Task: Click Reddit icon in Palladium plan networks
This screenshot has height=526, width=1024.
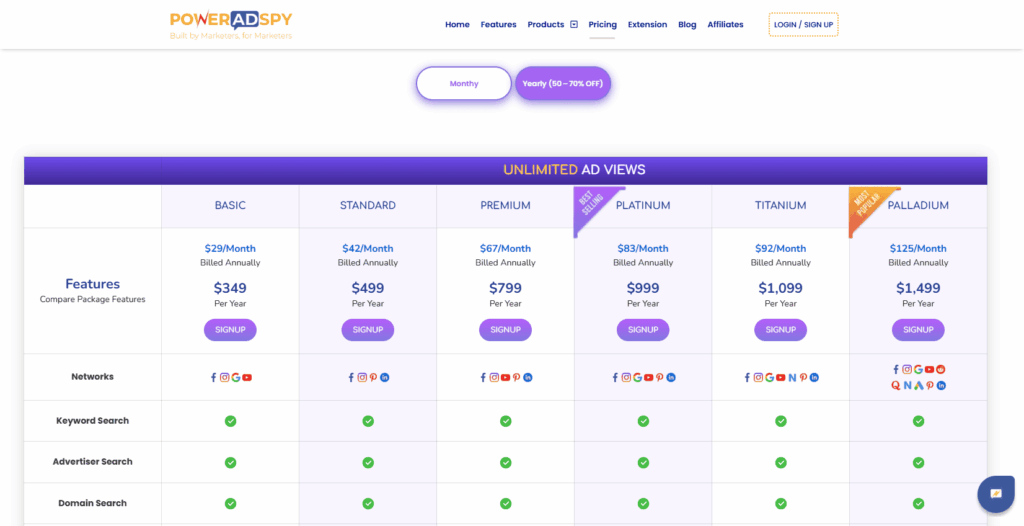Action: [940, 369]
